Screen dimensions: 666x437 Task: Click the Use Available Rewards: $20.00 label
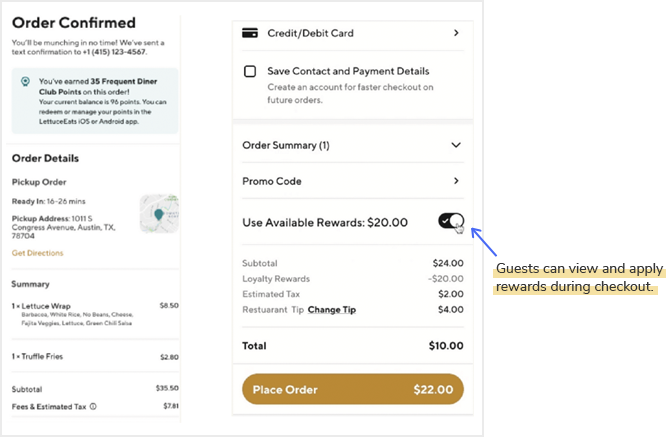325,223
